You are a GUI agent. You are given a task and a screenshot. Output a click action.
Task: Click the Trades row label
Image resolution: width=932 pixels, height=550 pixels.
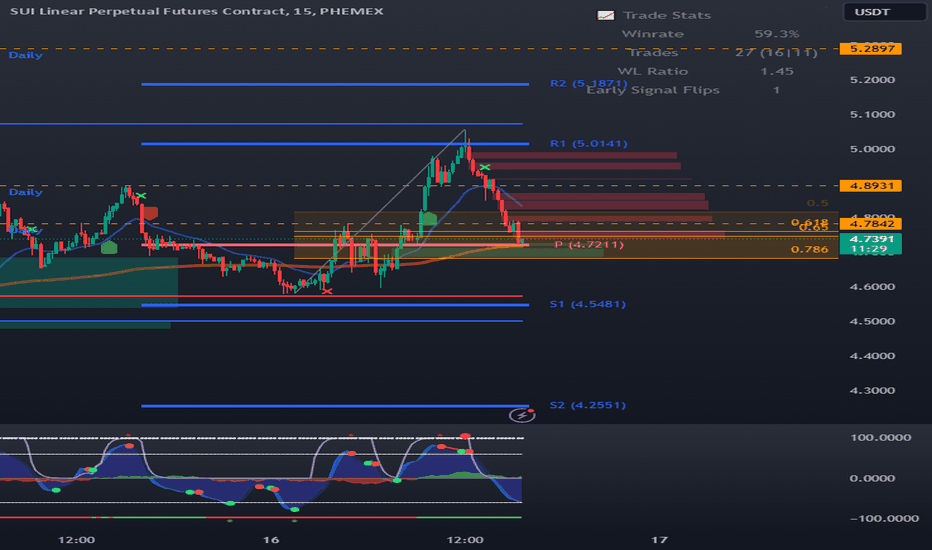653,52
